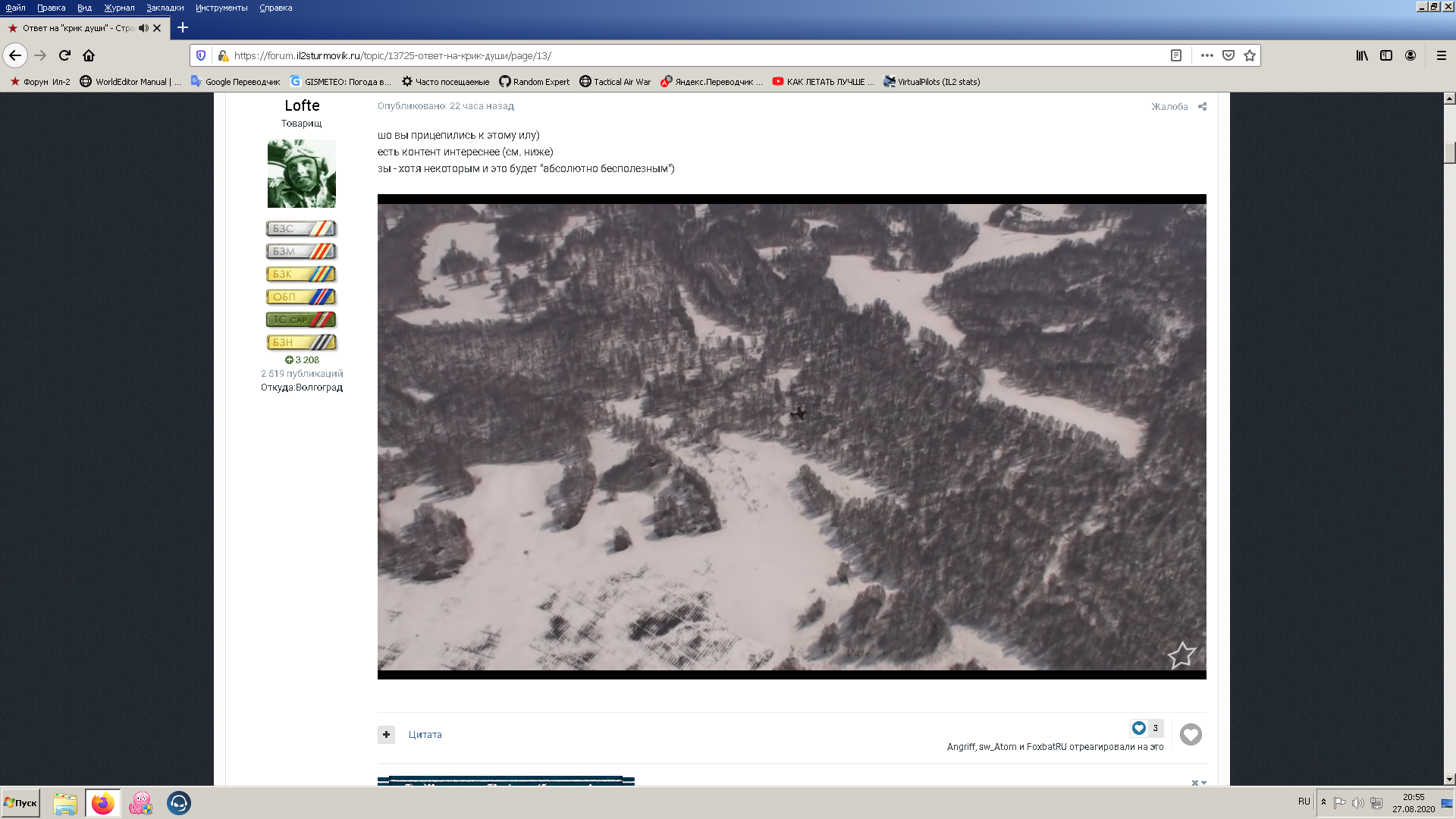Open Lofte's avatar thumbnail
The width and height of the screenshot is (1456, 819).
302,174
